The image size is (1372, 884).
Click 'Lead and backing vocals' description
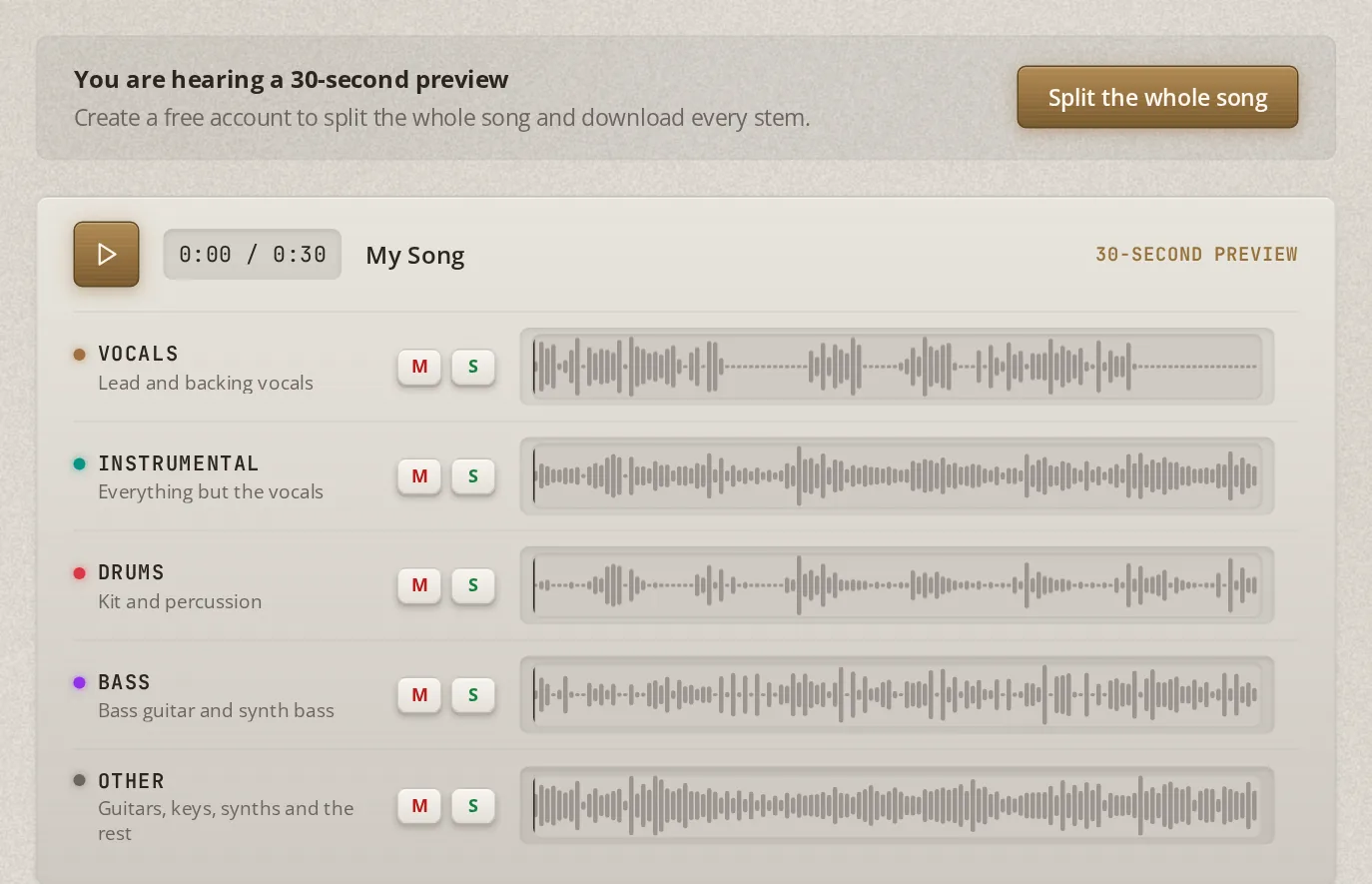tap(206, 383)
